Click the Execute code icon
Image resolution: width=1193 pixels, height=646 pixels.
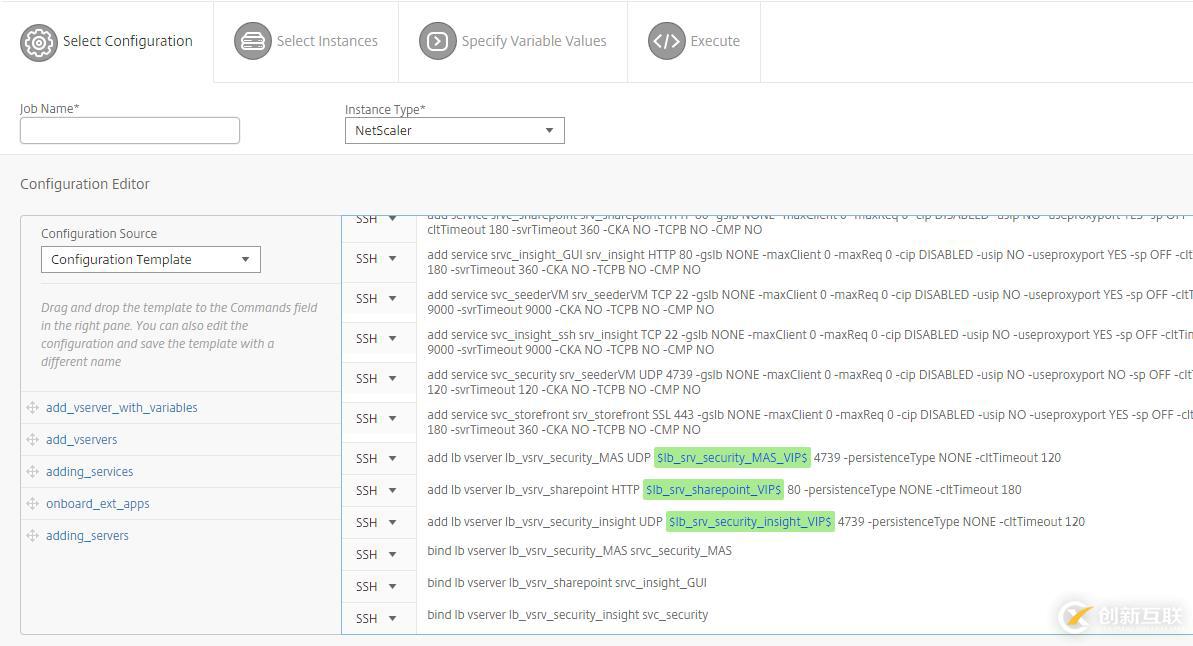pyautogui.click(x=666, y=41)
